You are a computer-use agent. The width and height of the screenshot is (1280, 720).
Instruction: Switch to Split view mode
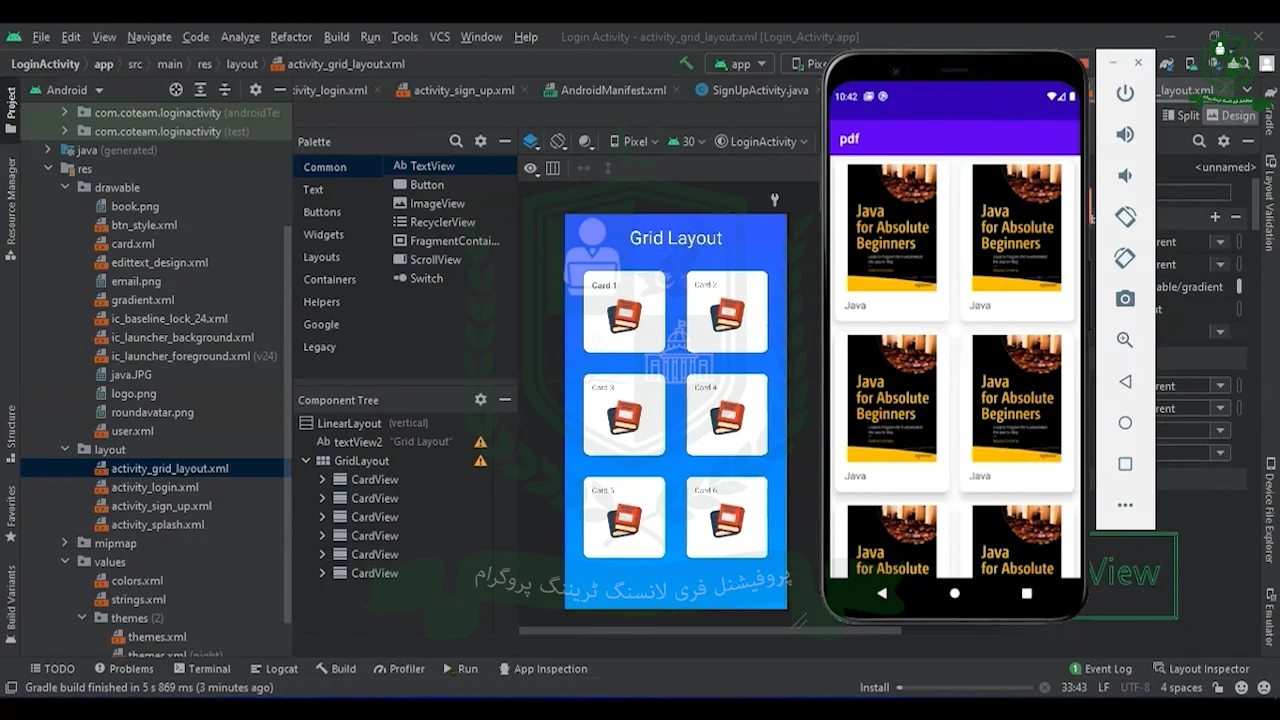pos(1179,115)
